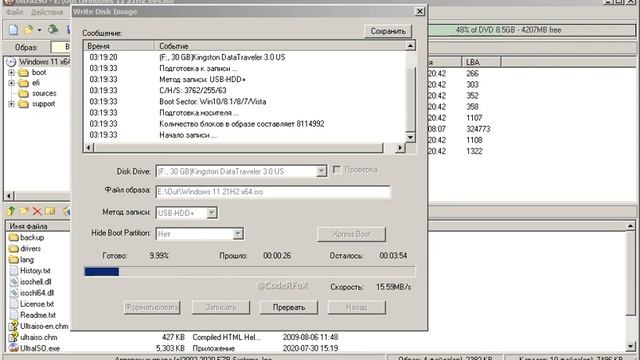This screenshot has width=640, height=360.
Task: Select the Readme.txt file icon
Action: tap(14, 315)
